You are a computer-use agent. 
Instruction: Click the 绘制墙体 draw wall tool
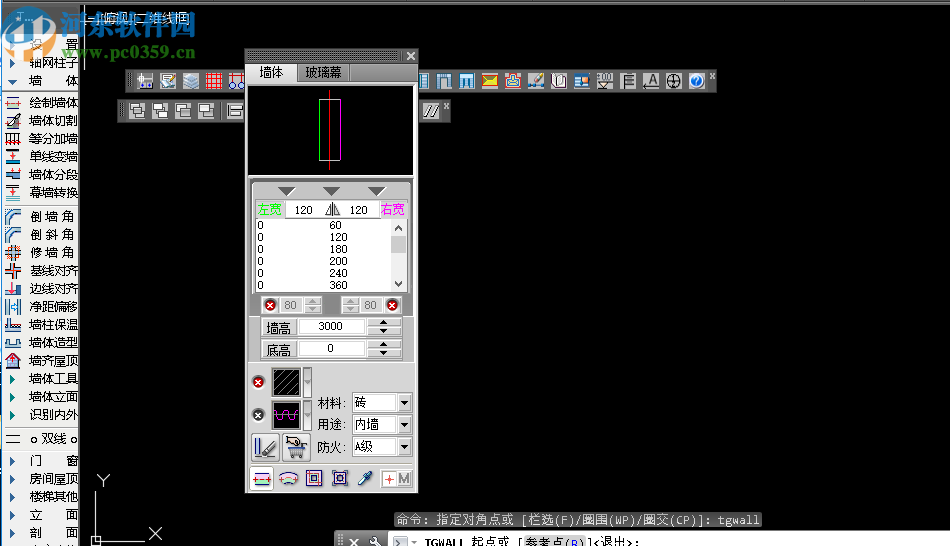52,102
